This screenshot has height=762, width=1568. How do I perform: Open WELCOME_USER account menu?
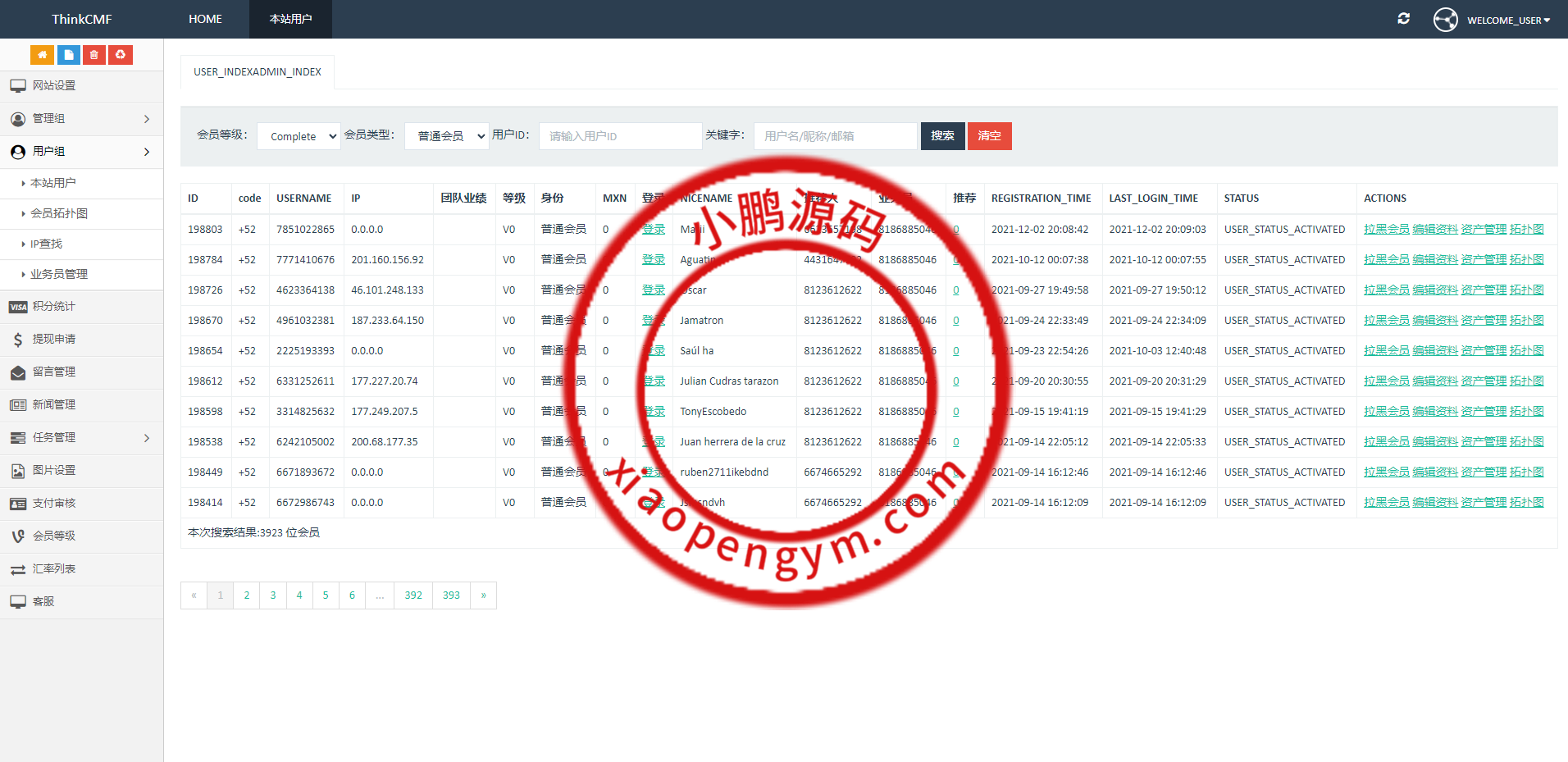coord(1507,20)
